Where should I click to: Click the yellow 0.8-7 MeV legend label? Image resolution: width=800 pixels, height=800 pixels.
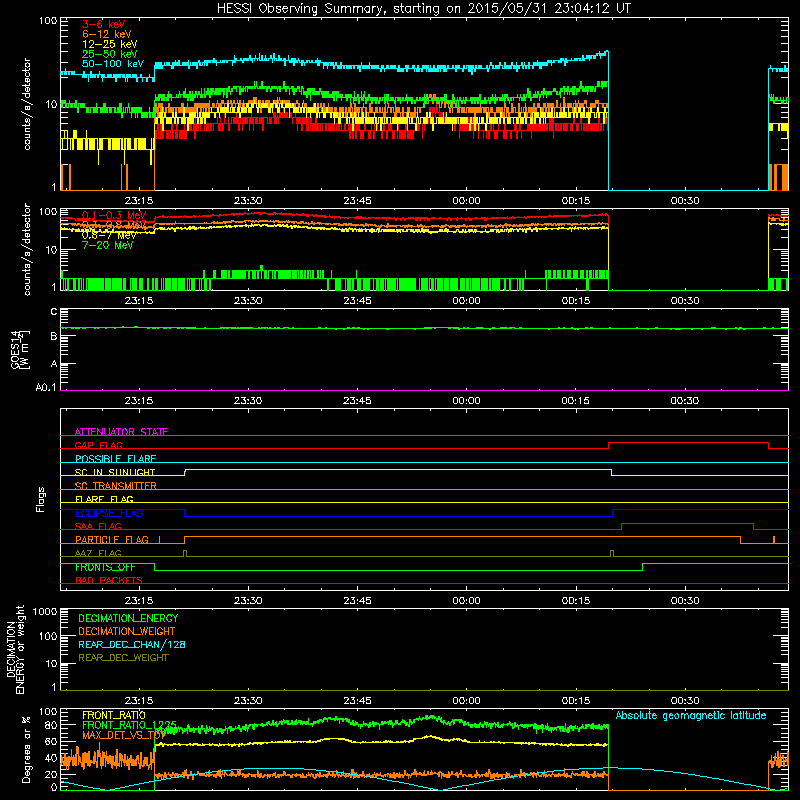point(109,235)
